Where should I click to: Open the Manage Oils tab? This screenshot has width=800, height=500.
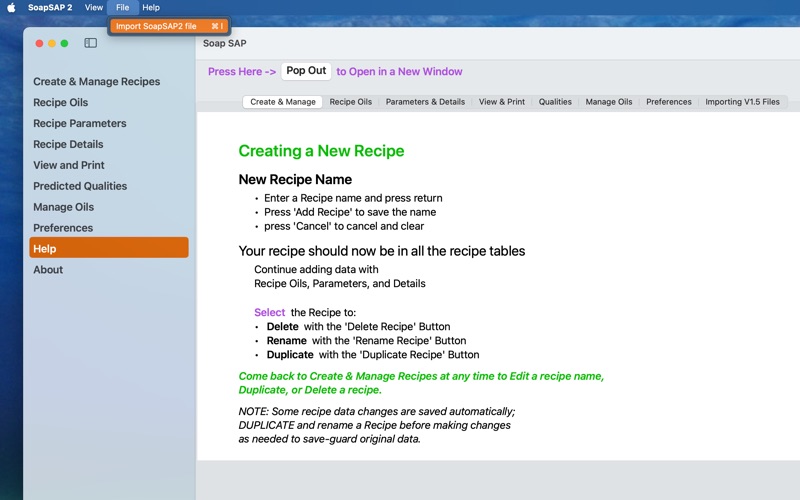(x=609, y=102)
